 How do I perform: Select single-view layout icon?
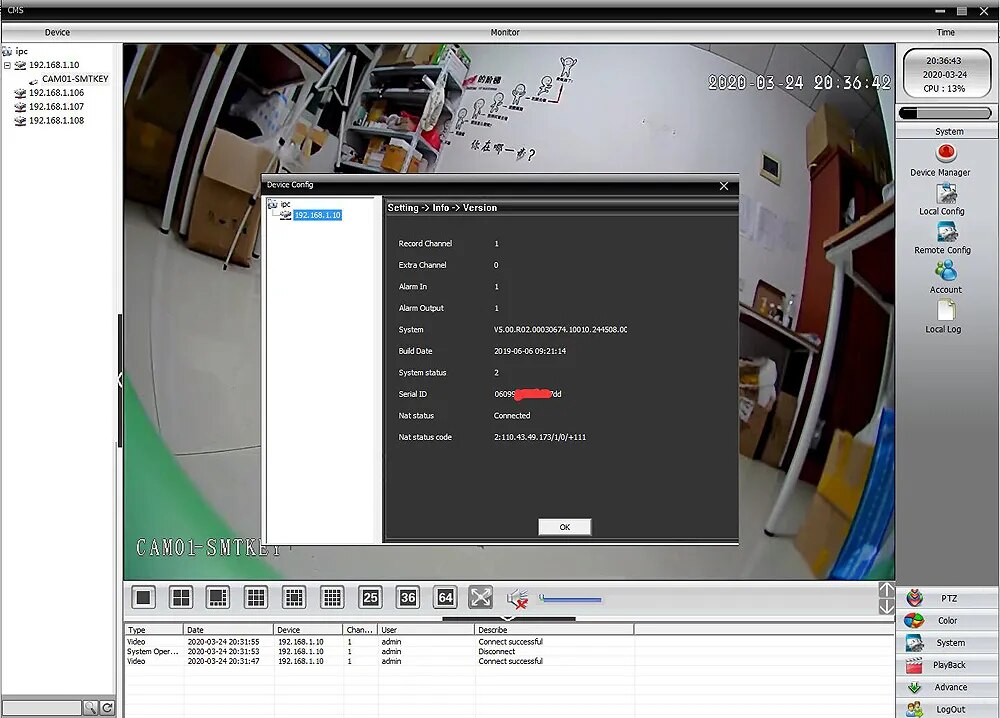click(x=143, y=597)
